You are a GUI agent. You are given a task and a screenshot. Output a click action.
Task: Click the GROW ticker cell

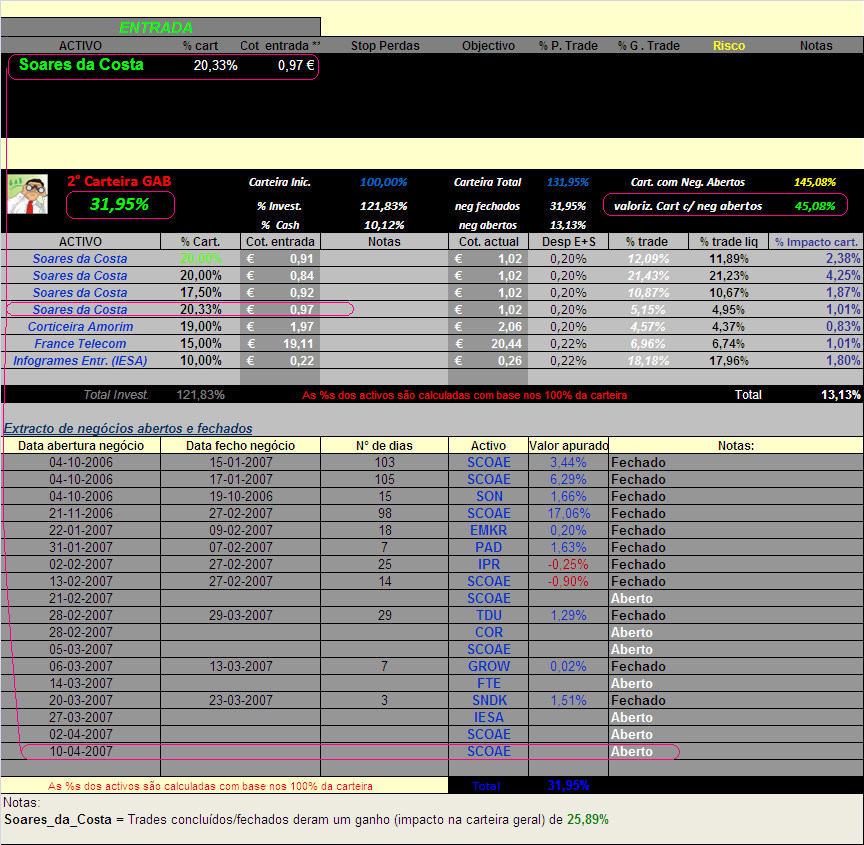pos(489,667)
